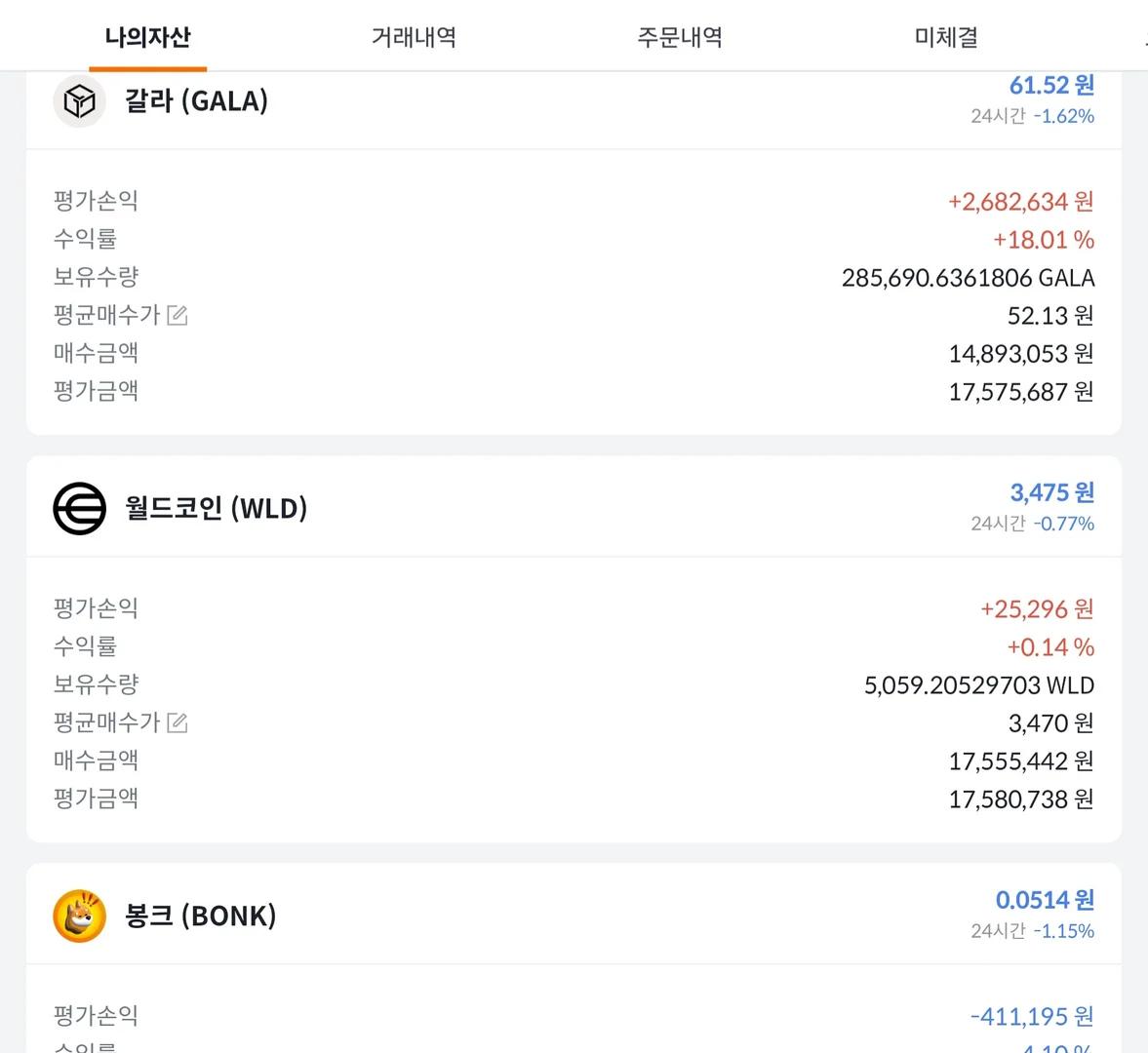Click BONK loss amount -411,195 원

click(1031, 1017)
